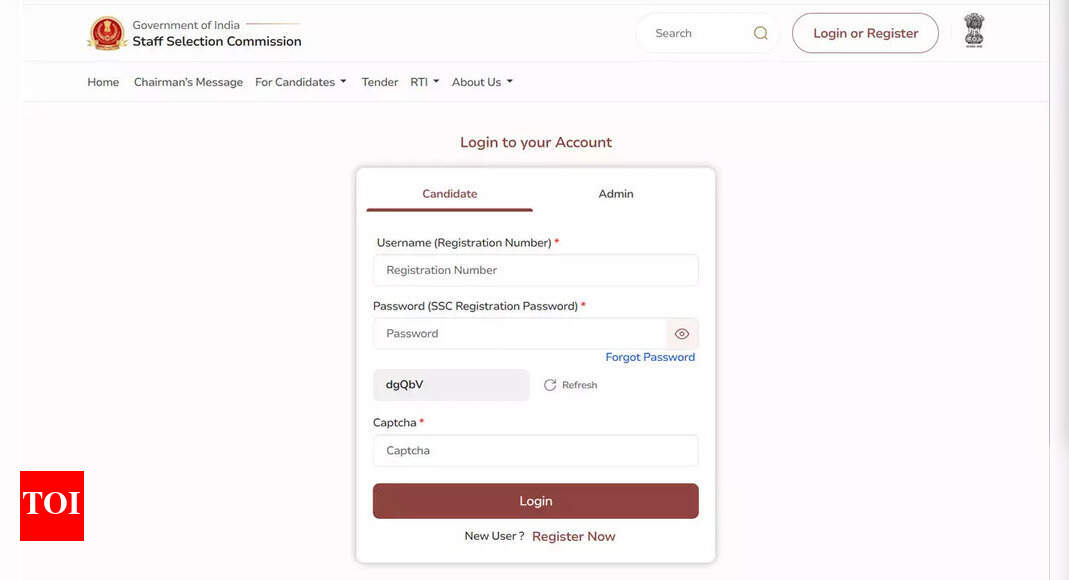Open the RTI dropdown menu
The image size is (1069, 580).
425,82
